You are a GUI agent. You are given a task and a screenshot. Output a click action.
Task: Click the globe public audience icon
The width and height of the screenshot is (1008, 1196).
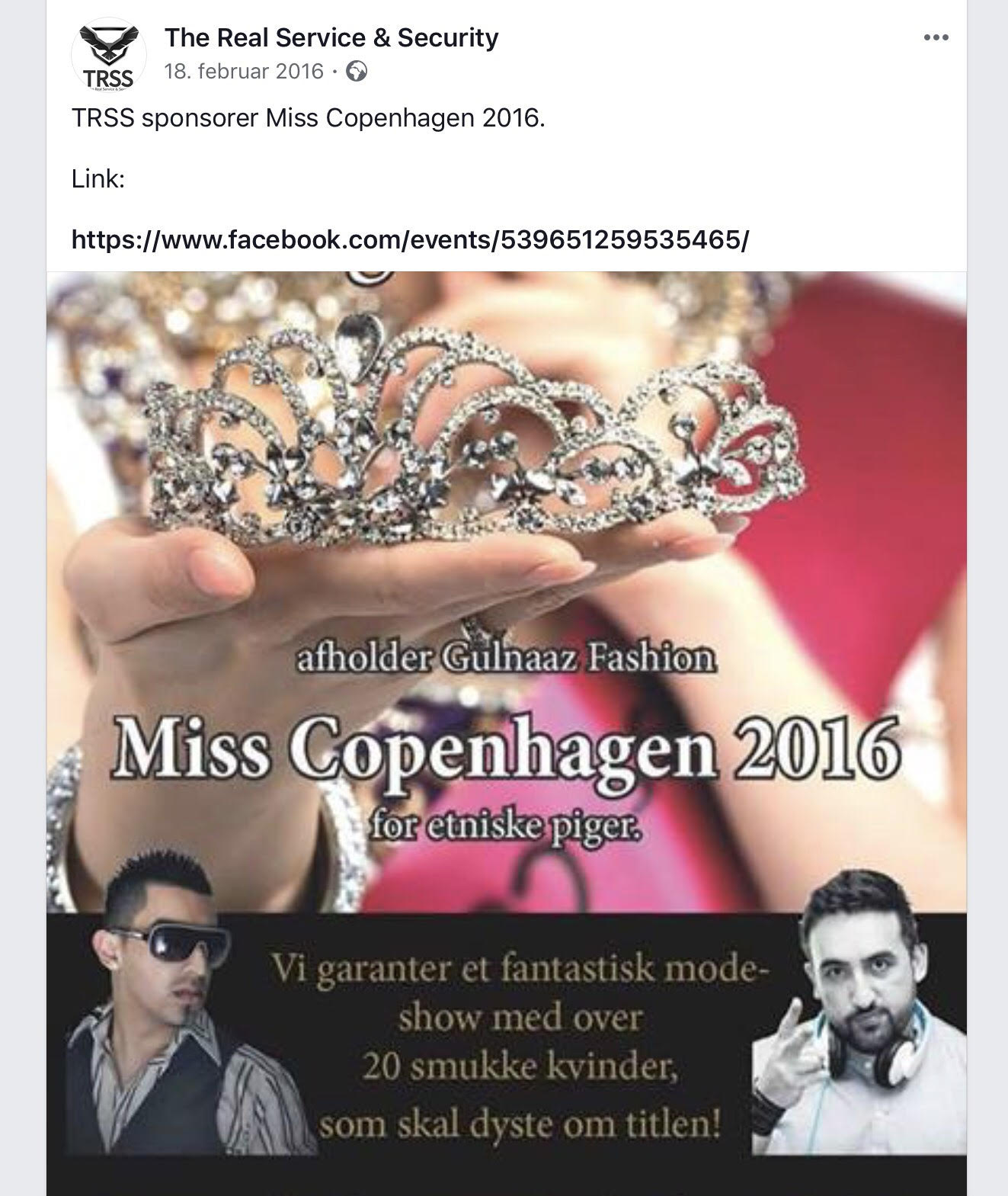pos(357,72)
